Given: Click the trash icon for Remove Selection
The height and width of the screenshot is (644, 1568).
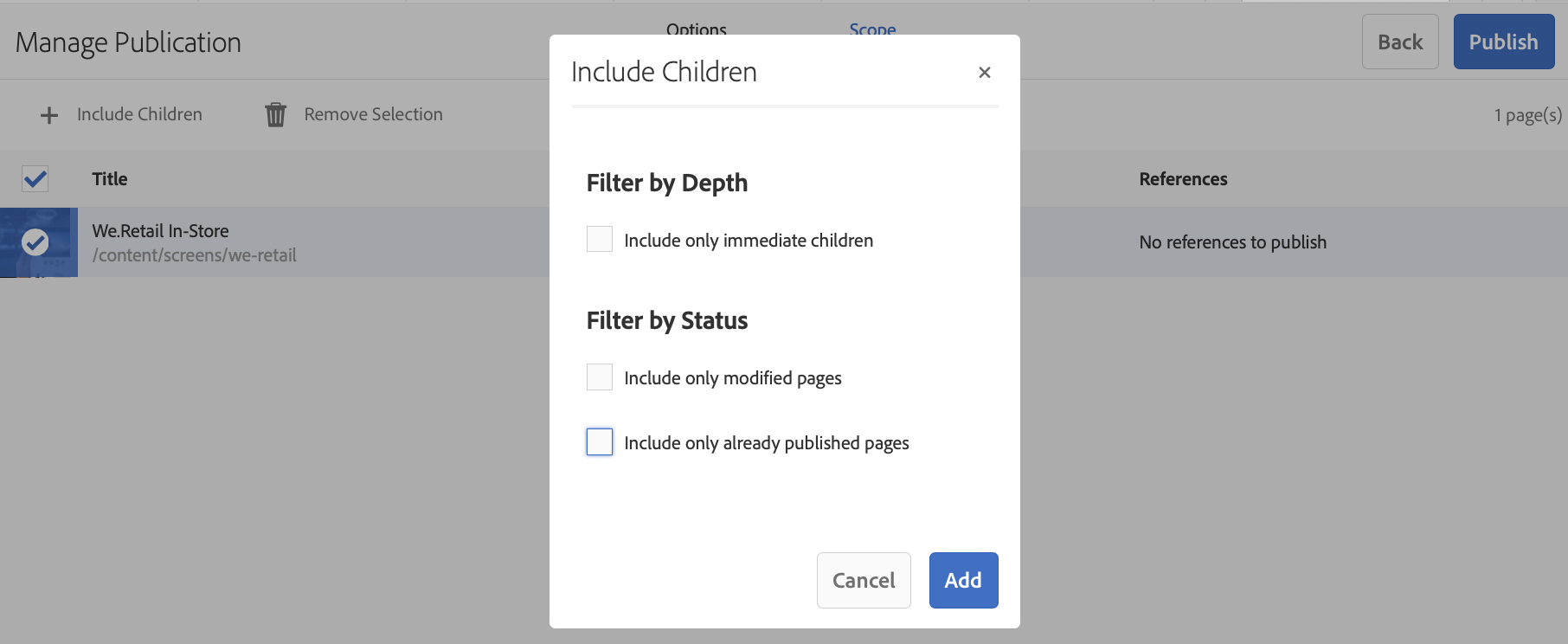Looking at the screenshot, I should [x=275, y=115].
